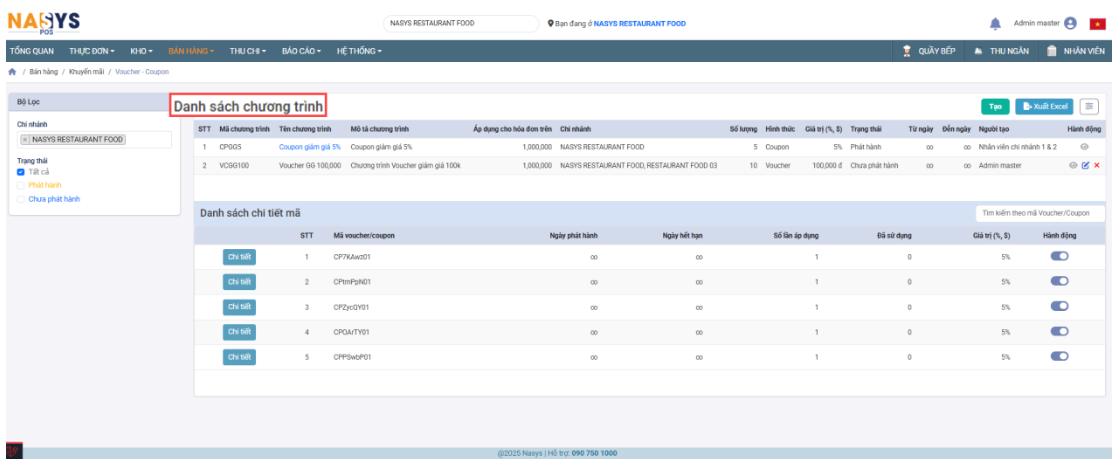The width and height of the screenshot is (1112, 460).
Task: Toggle off coupon CP7KAwz01 switch
Action: click(x=1059, y=257)
